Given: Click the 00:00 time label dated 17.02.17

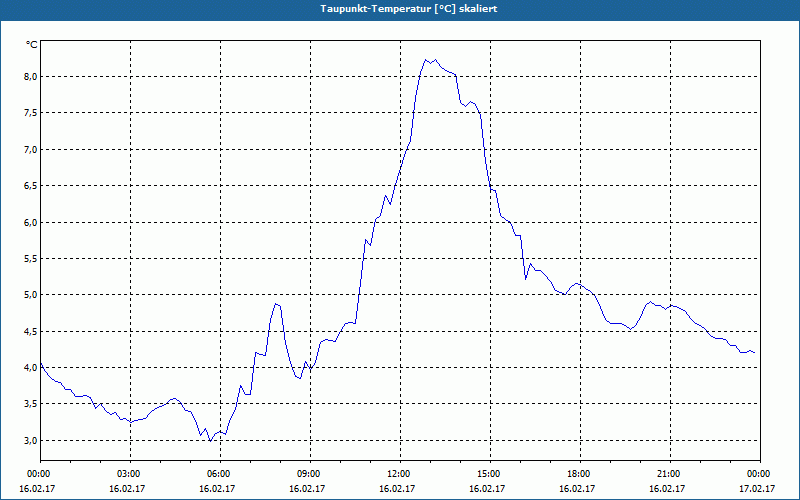Looking at the screenshot, I should [757, 474].
